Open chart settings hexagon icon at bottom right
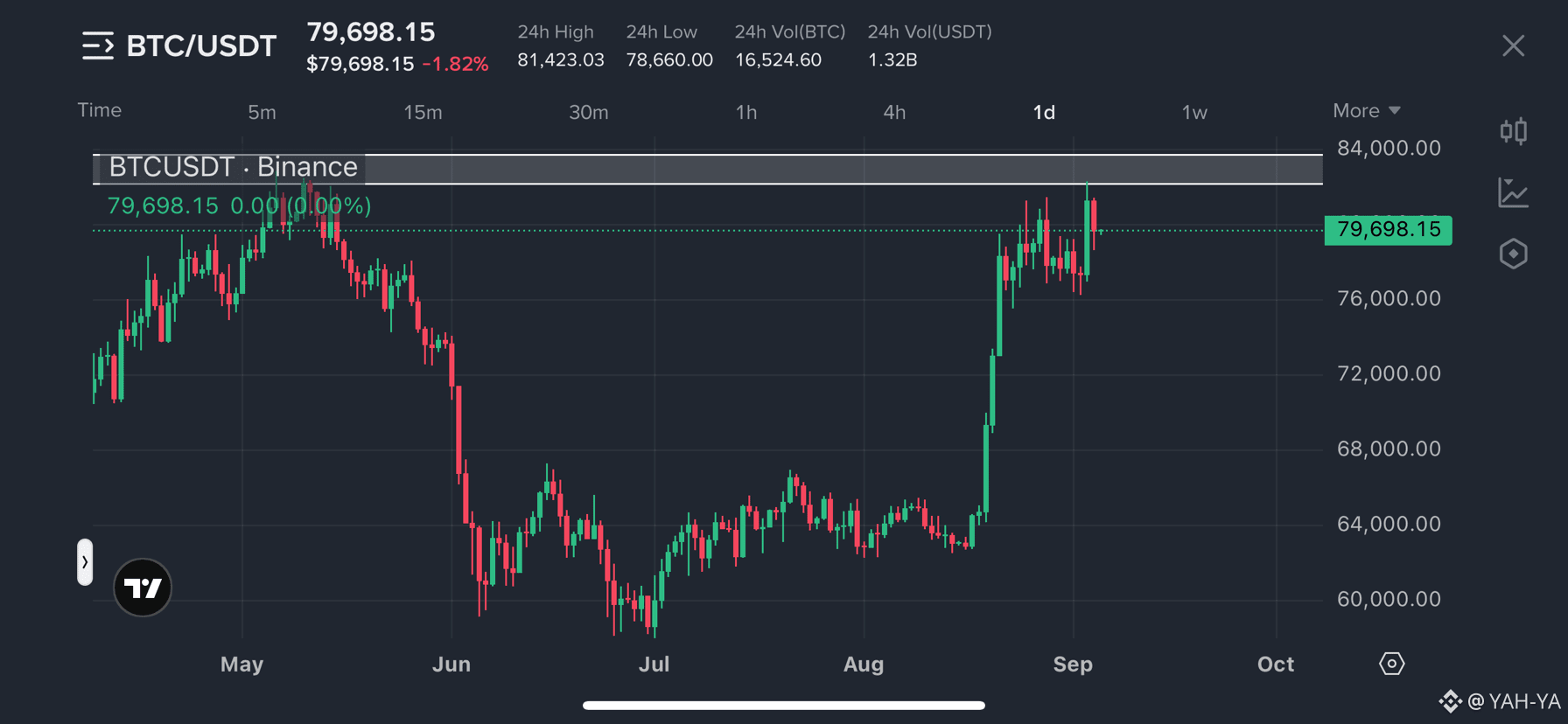Image resolution: width=1568 pixels, height=724 pixels. tap(1391, 664)
